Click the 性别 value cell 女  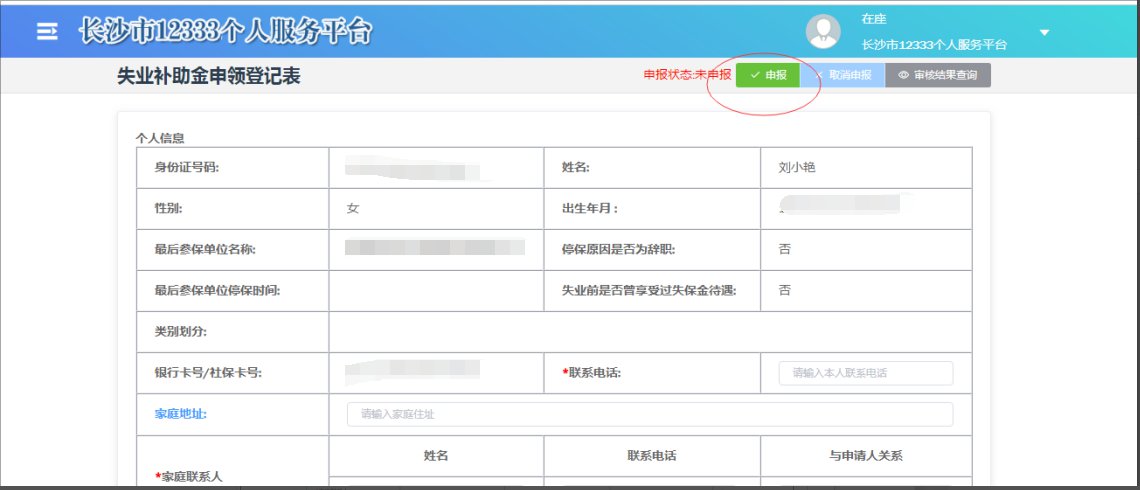[x=353, y=209]
